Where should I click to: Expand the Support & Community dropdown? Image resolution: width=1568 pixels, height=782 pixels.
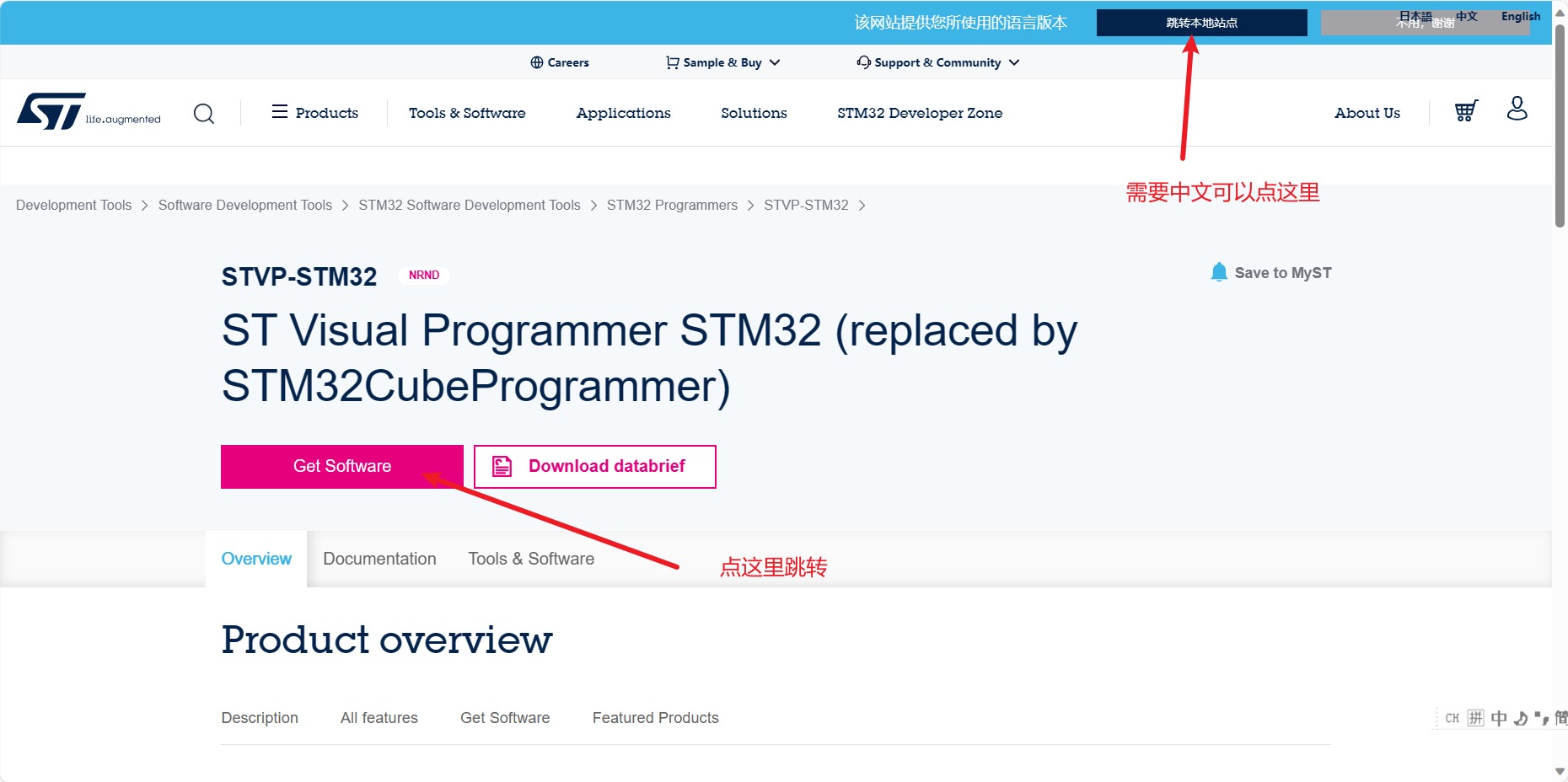(x=1014, y=62)
